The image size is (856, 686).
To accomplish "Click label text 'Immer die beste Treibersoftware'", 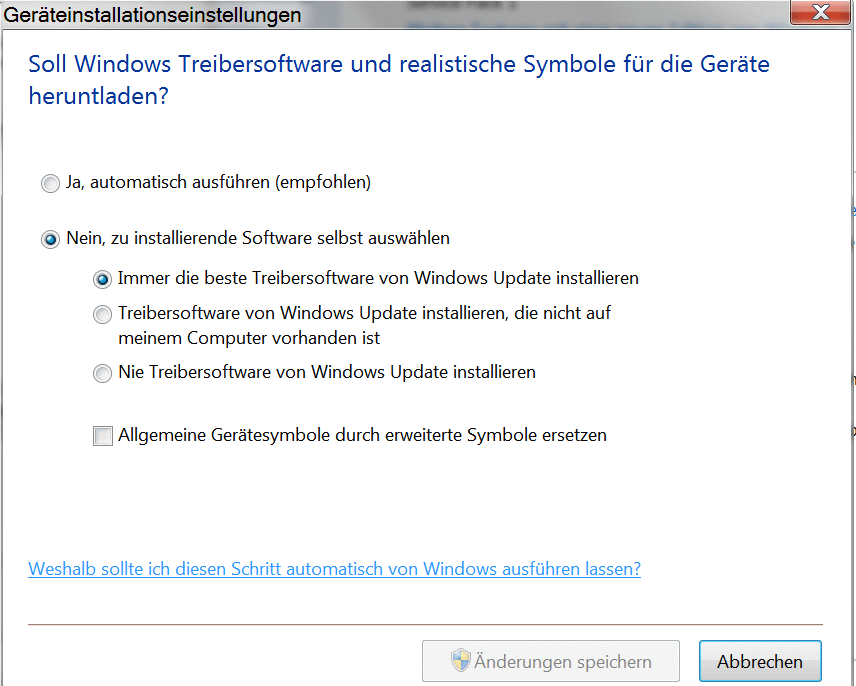I will click(x=378, y=277).
